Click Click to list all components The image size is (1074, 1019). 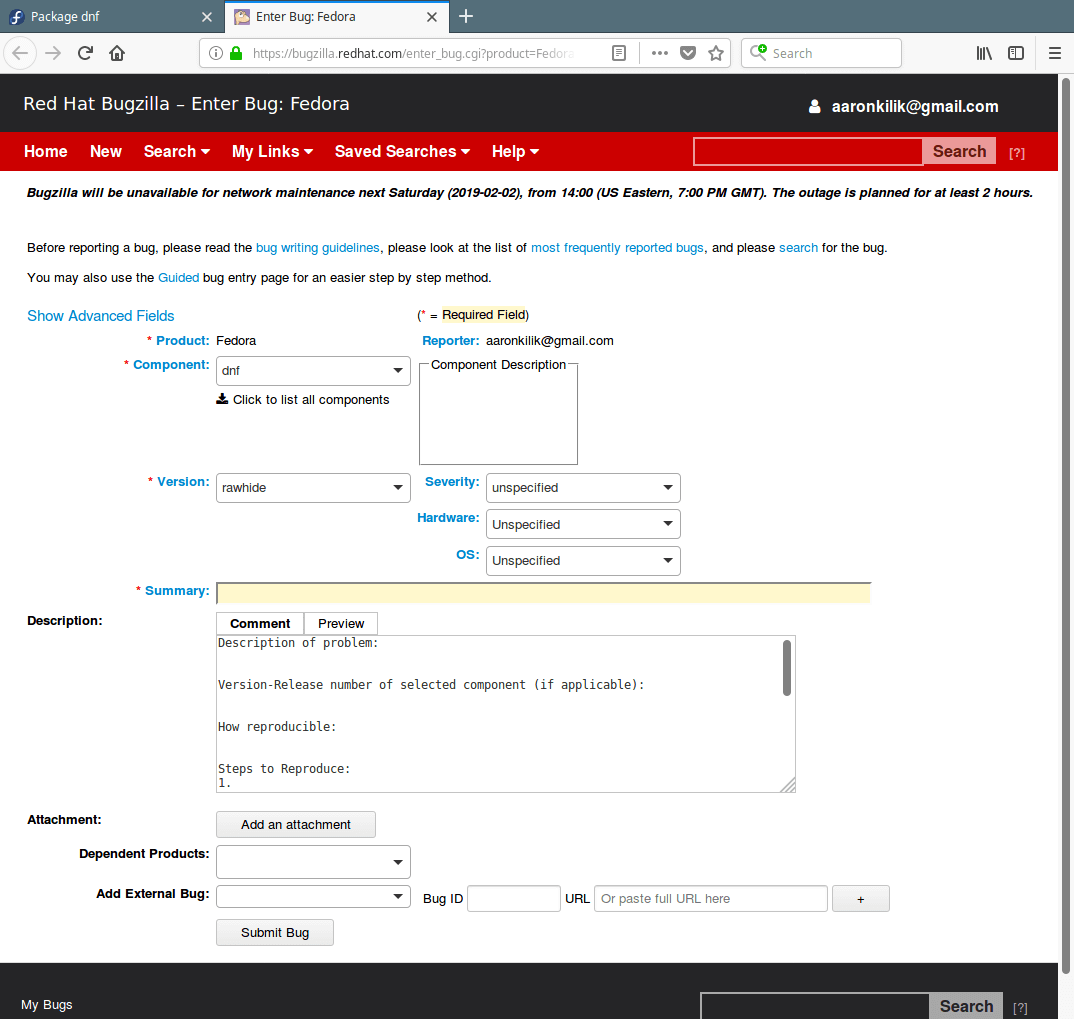coord(311,399)
